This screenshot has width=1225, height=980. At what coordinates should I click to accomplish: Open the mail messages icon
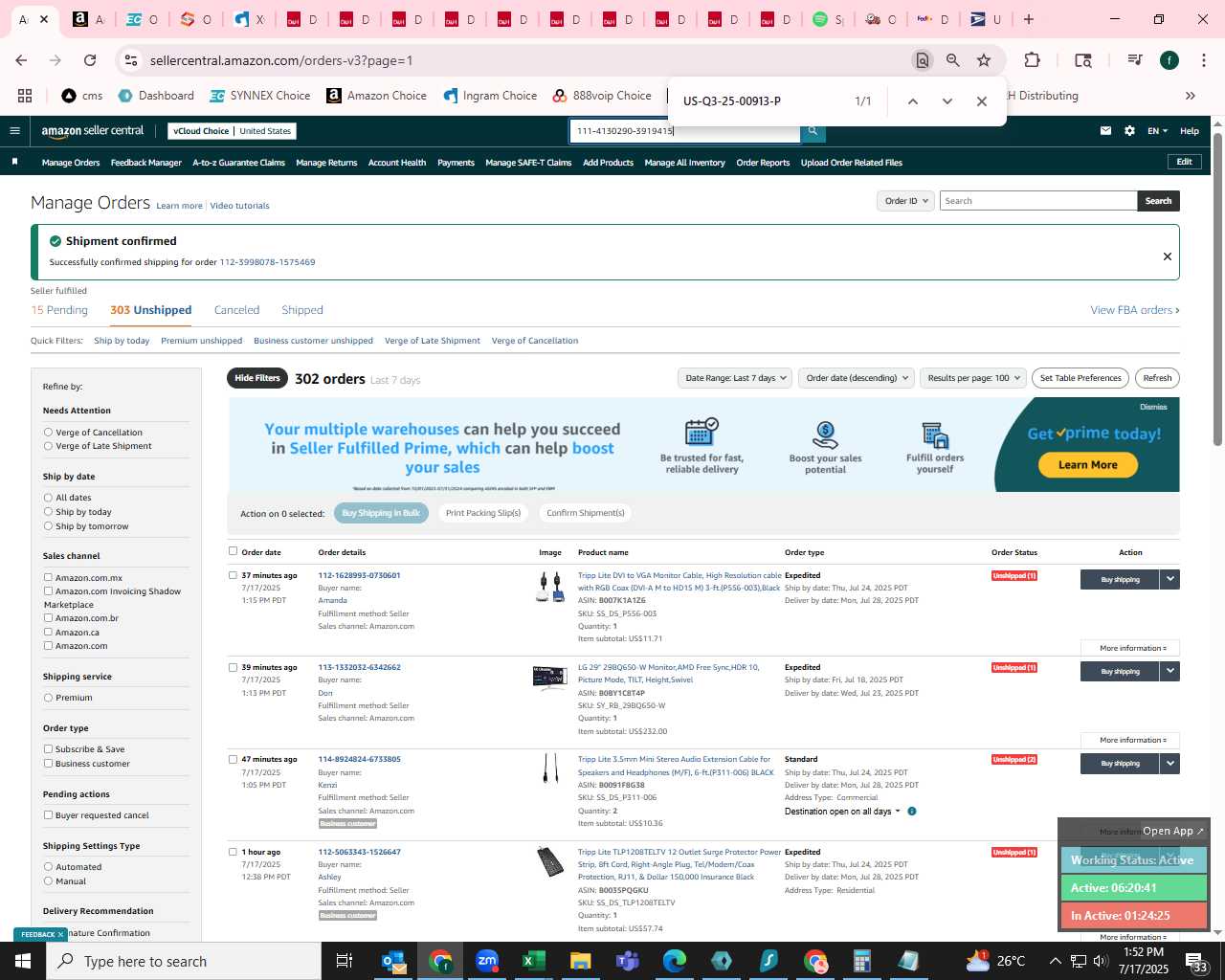coord(1105,131)
